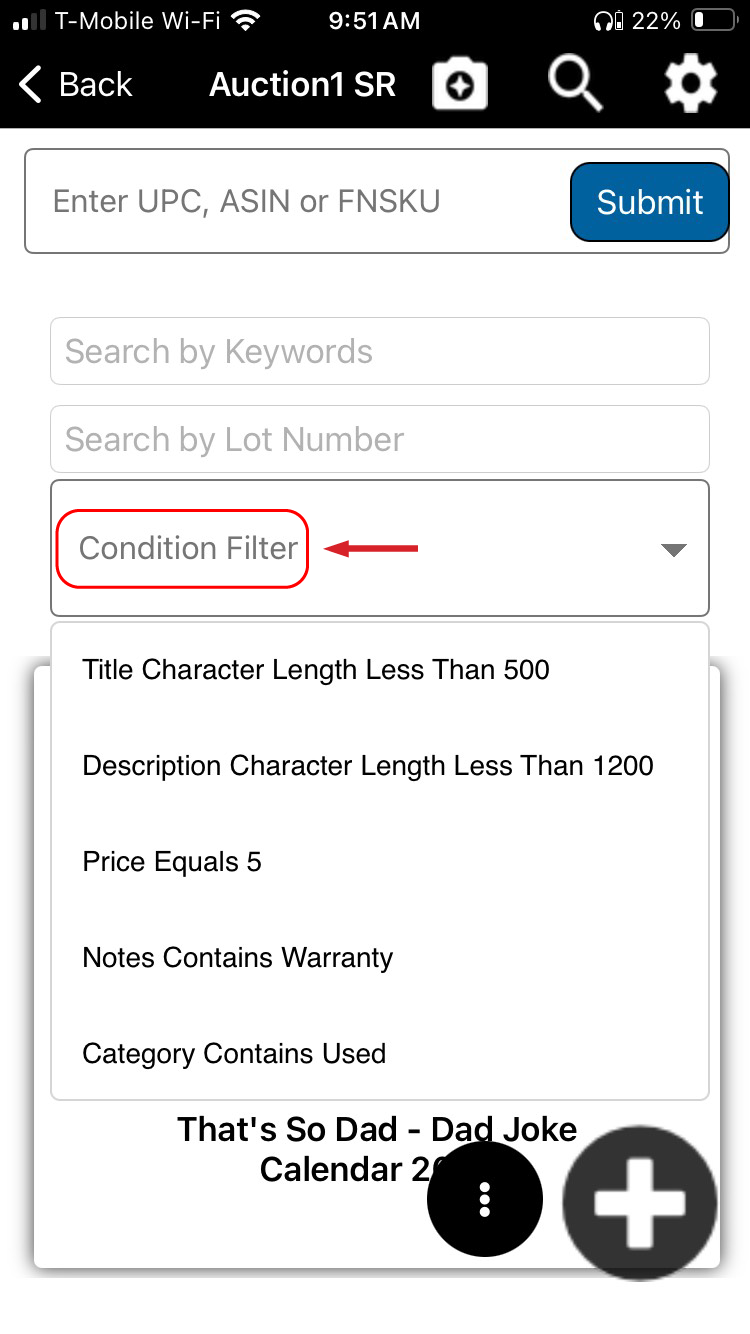Tap the back chevron arrow
The height and width of the screenshot is (1334, 750).
(31, 85)
